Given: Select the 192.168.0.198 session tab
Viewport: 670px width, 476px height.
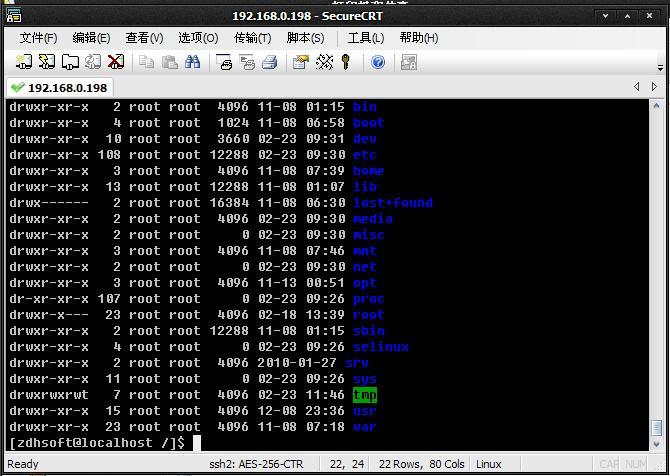Looking at the screenshot, I should click(60, 88).
